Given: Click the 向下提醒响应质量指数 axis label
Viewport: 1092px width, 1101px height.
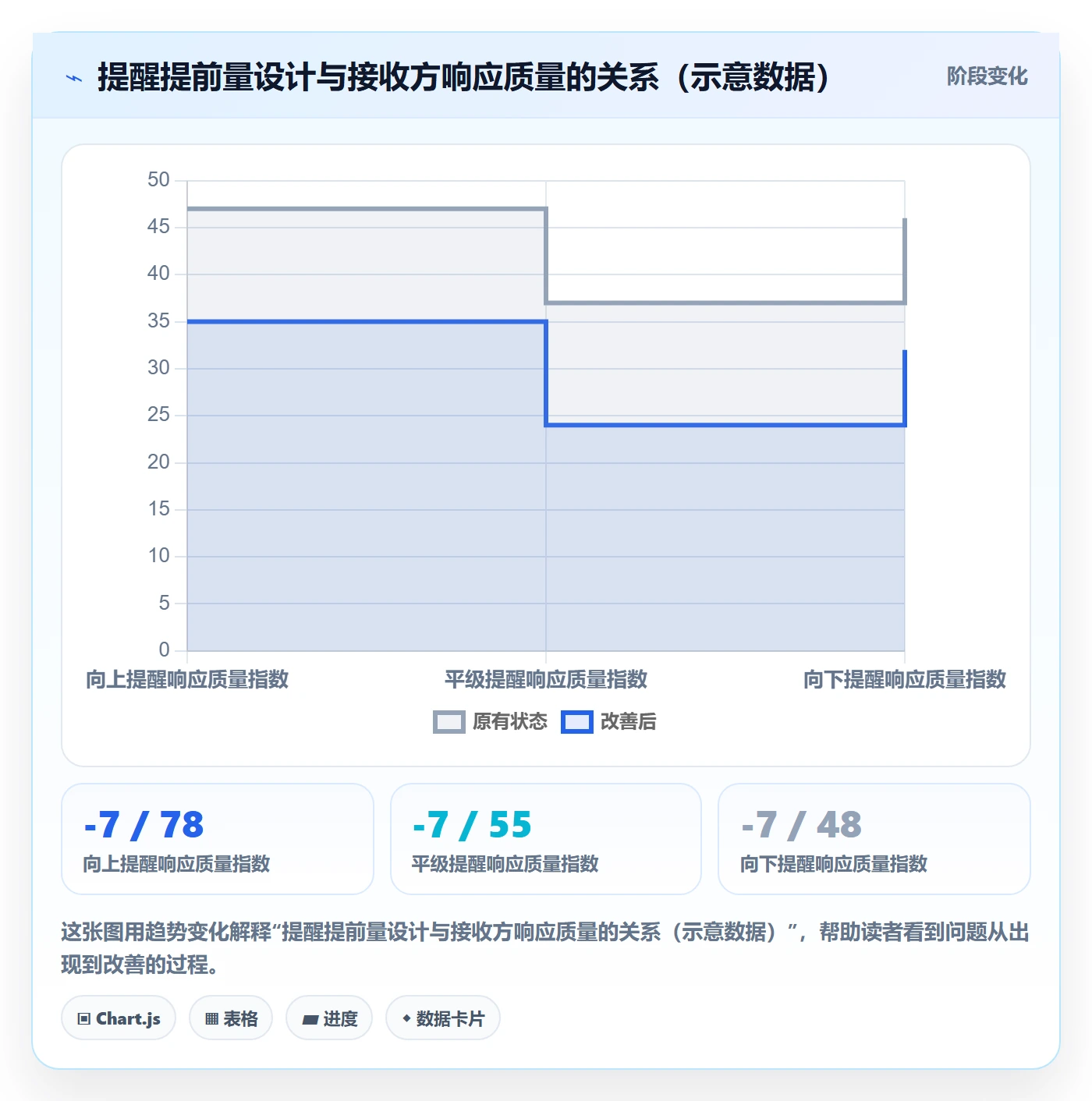Looking at the screenshot, I should (905, 680).
